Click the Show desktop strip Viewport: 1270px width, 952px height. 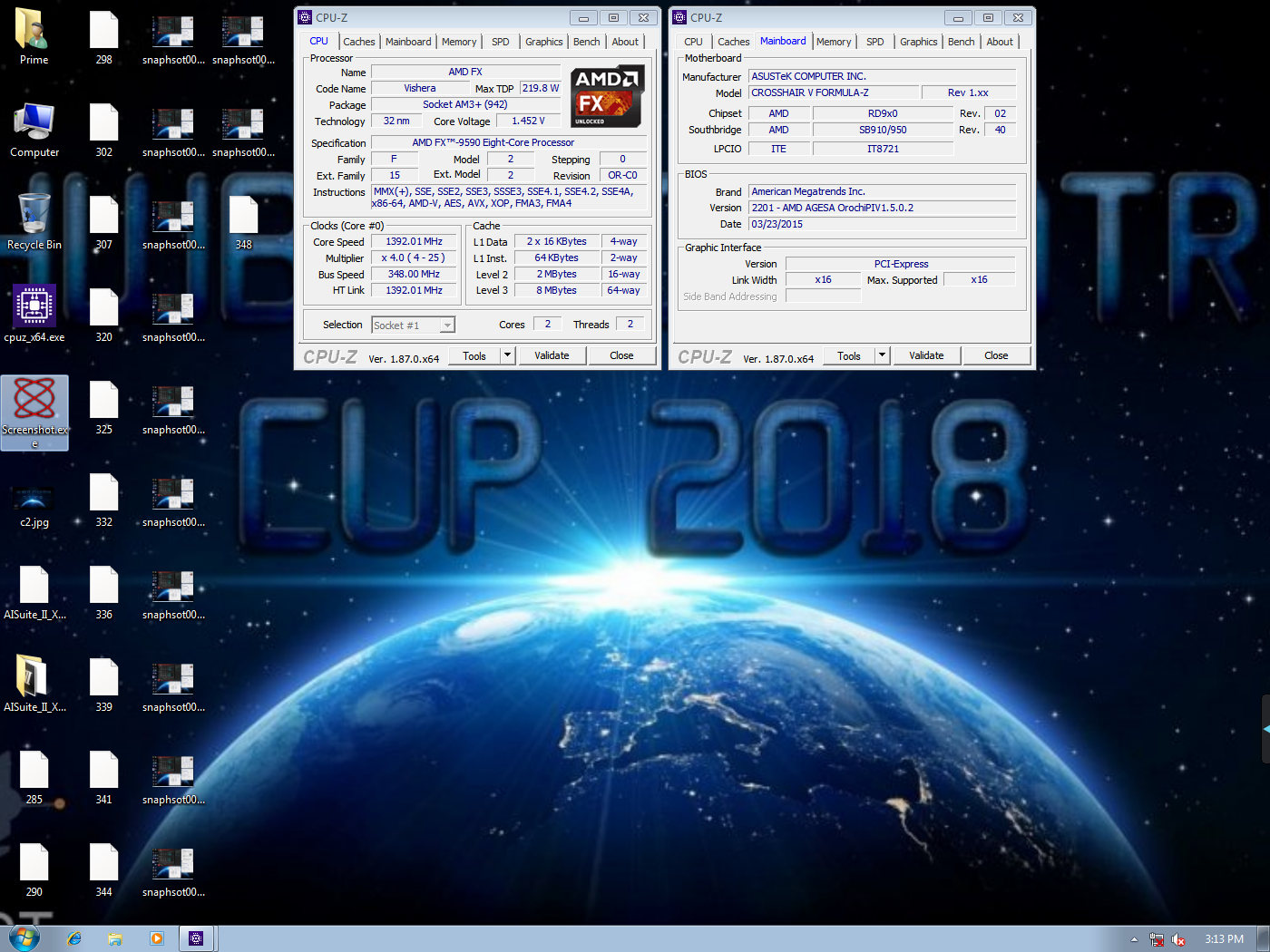(1263, 938)
